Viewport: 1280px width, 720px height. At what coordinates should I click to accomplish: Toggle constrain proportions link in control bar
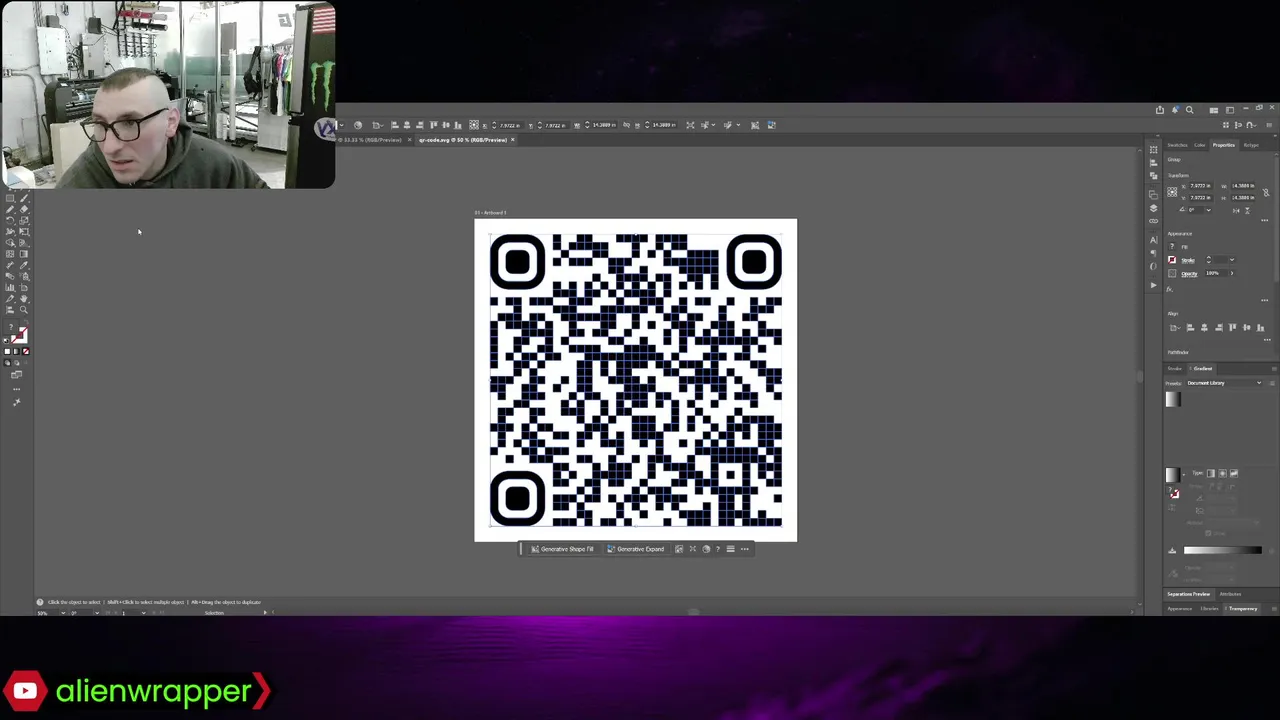tap(627, 125)
